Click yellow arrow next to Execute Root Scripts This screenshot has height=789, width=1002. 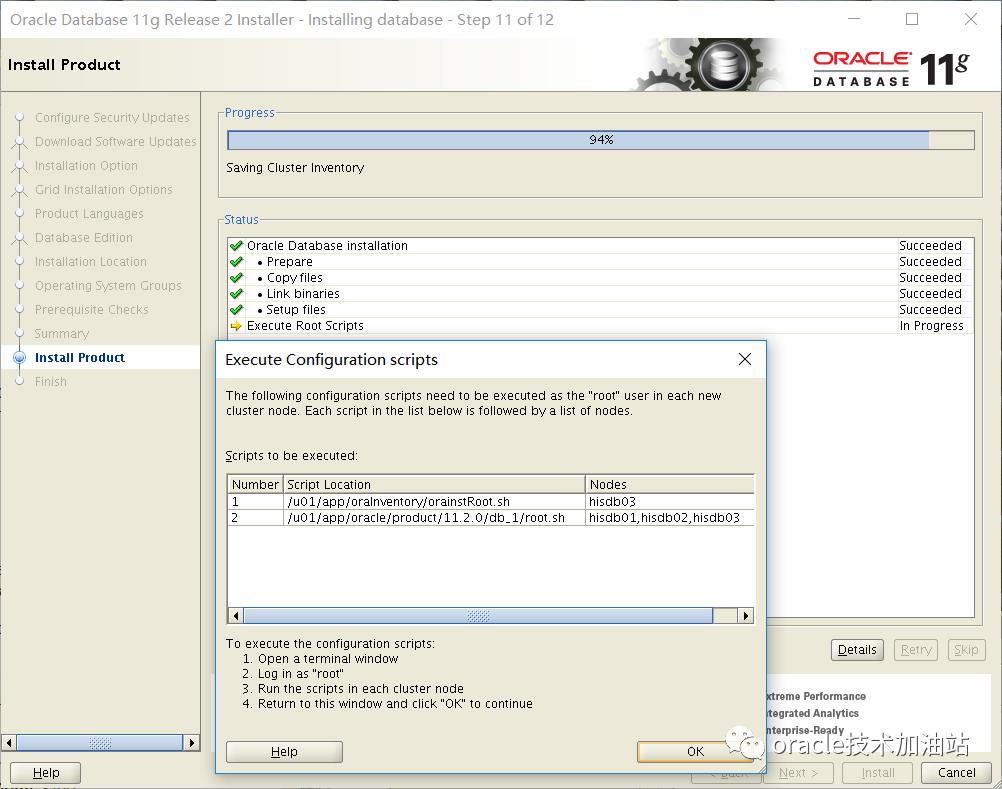click(x=236, y=326)
